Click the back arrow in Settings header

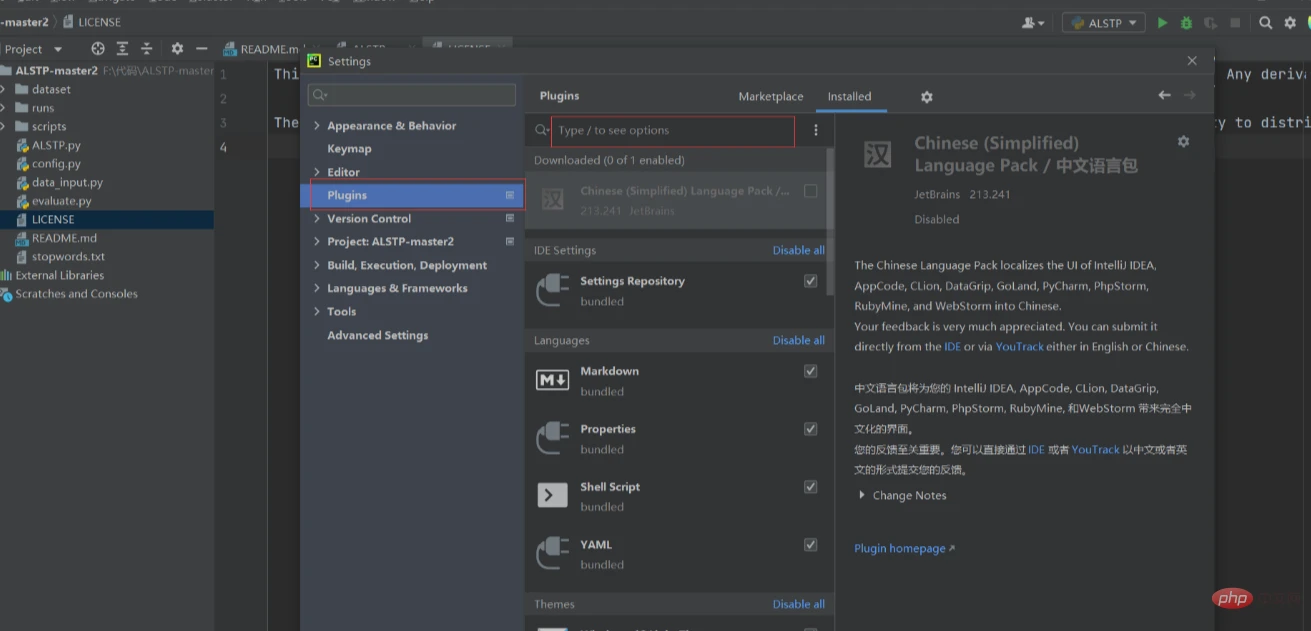[1164, 95]
